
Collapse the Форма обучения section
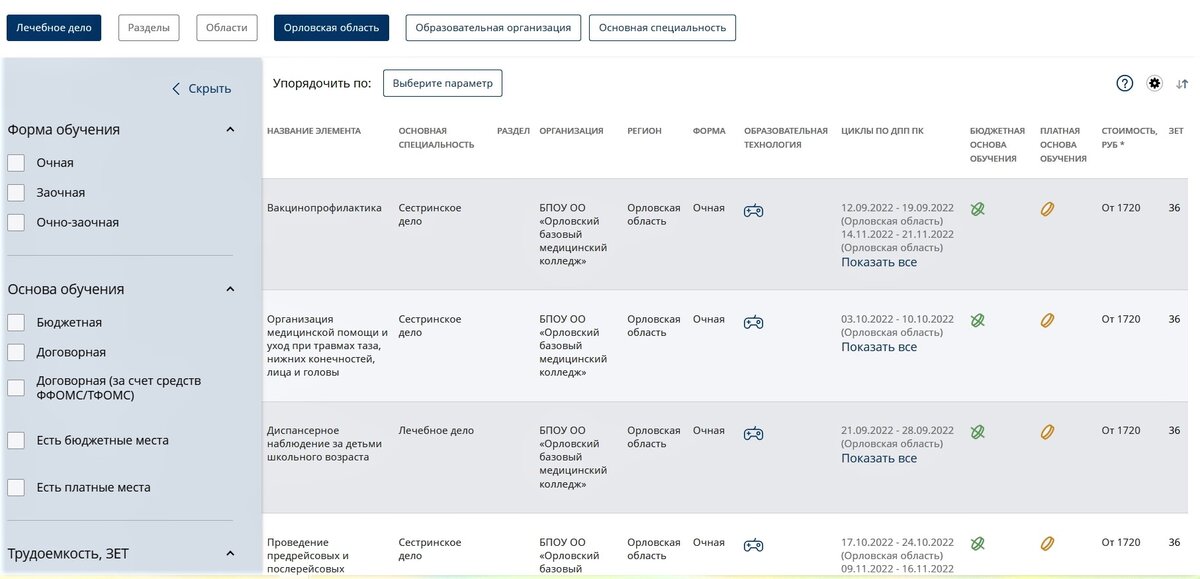(229, 128)
